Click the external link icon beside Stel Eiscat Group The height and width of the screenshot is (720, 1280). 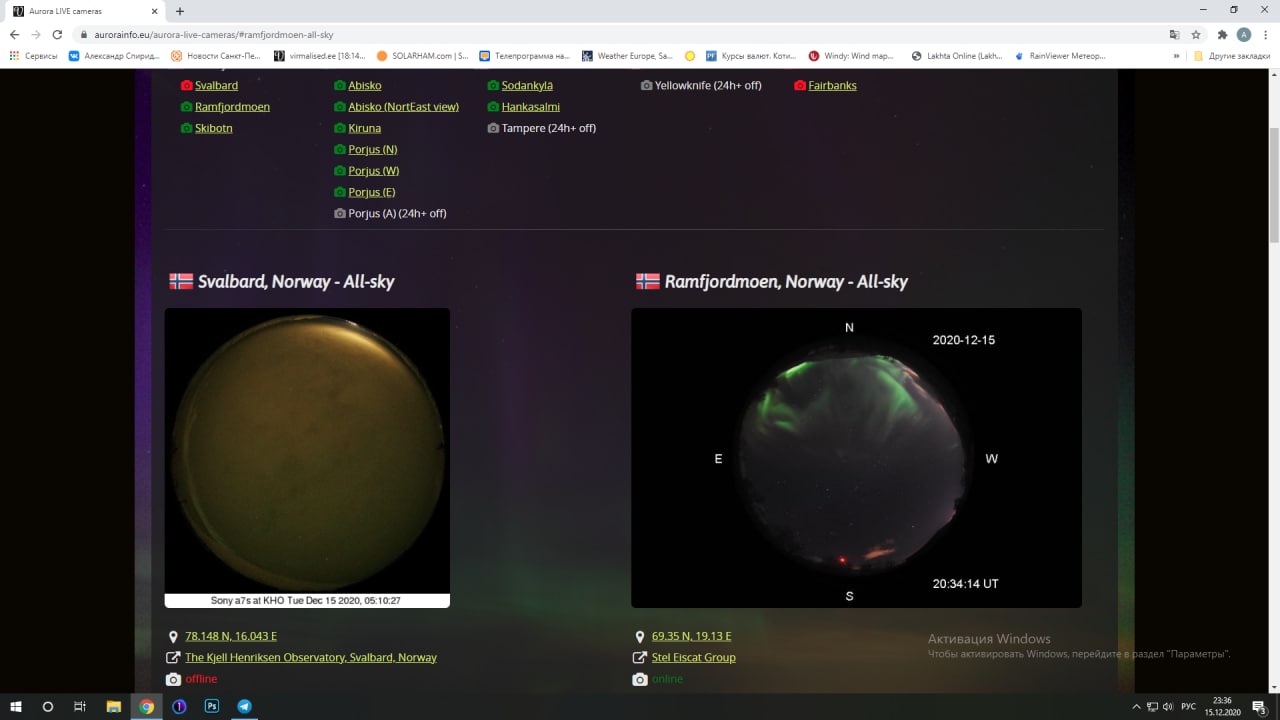(x=640, y=658)
